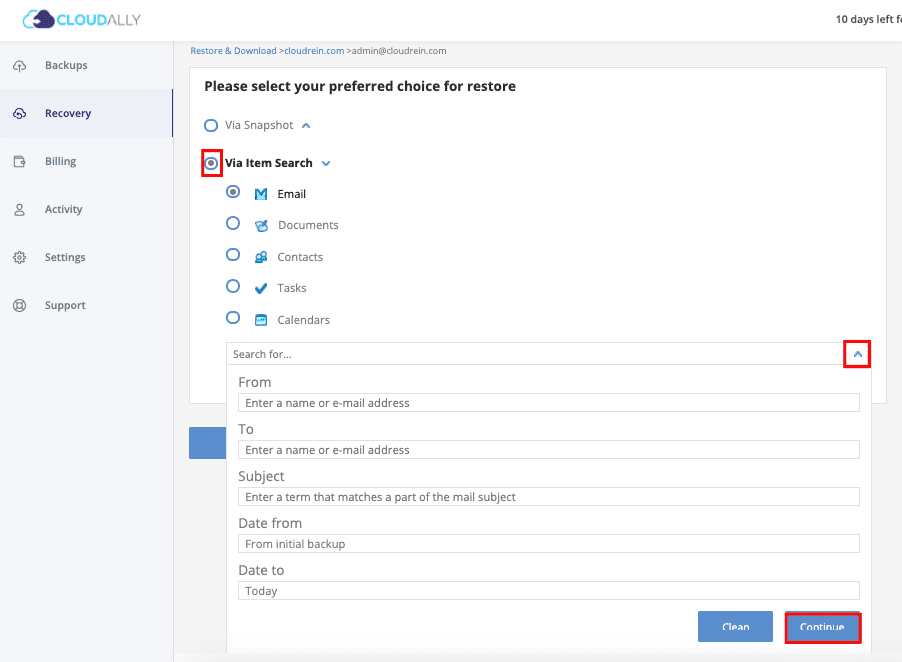Follow the Restore & Download breadcrumb link
902x662 pixels.
(233, 51)
